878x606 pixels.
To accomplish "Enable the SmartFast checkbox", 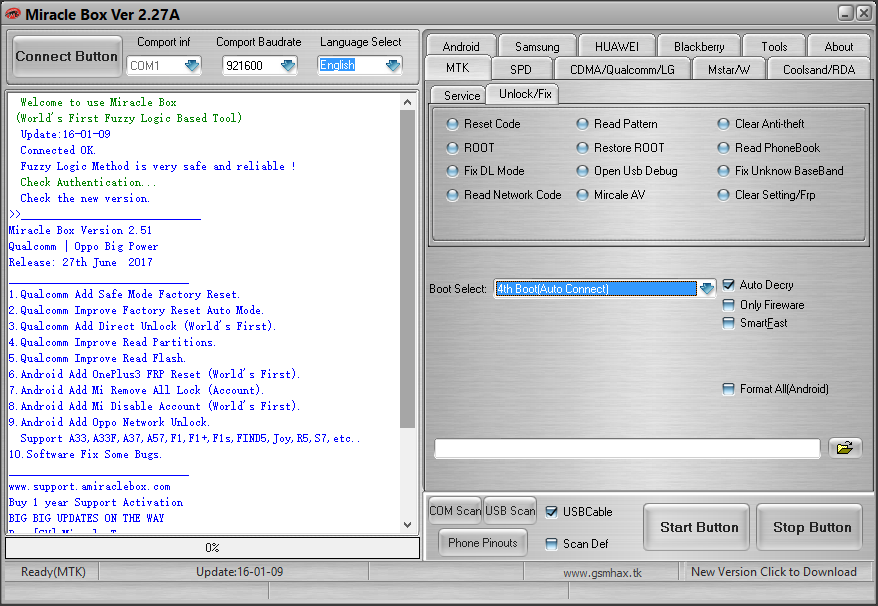I will 728,323.
